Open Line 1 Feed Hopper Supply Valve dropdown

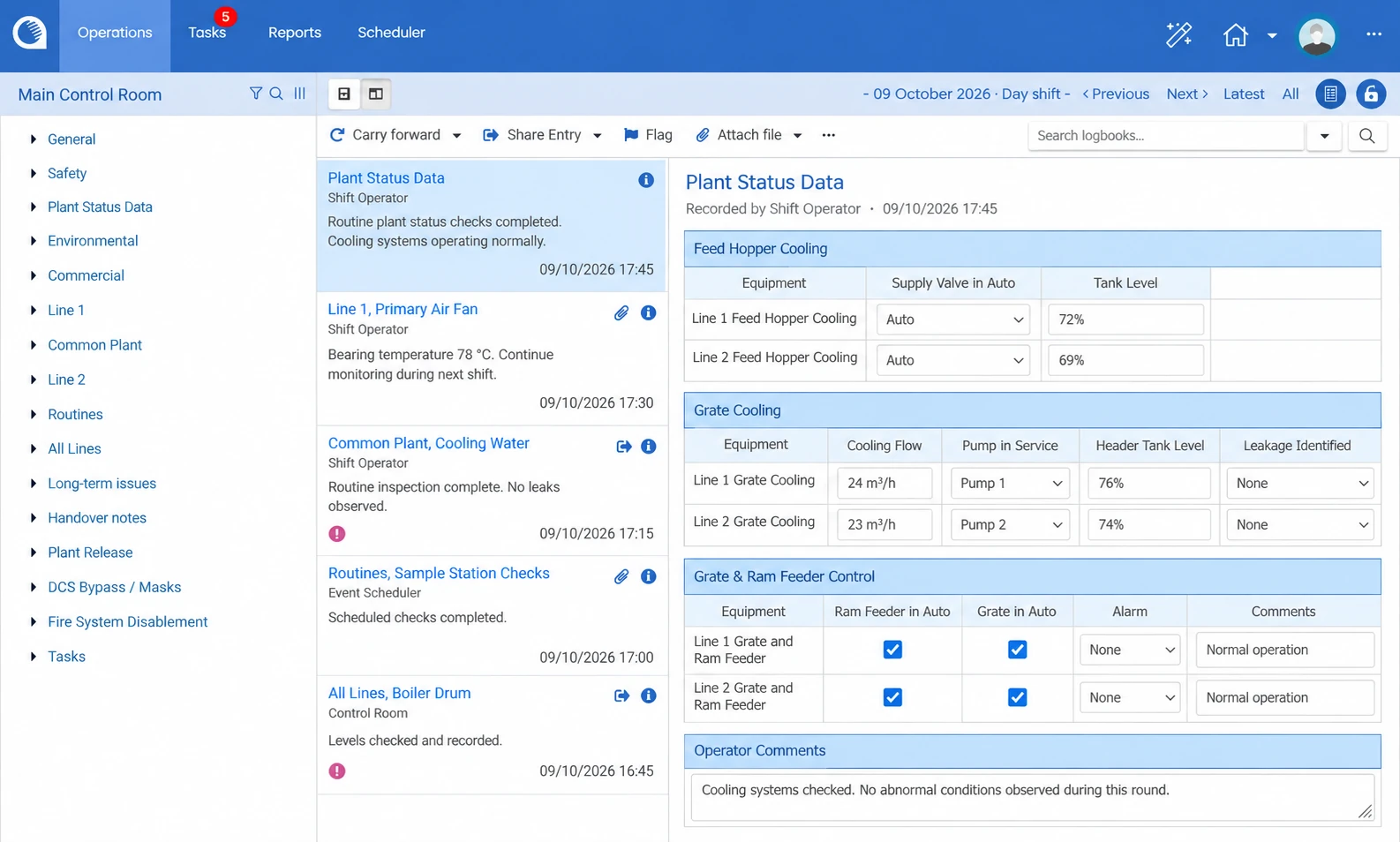(x=953, y=320)
